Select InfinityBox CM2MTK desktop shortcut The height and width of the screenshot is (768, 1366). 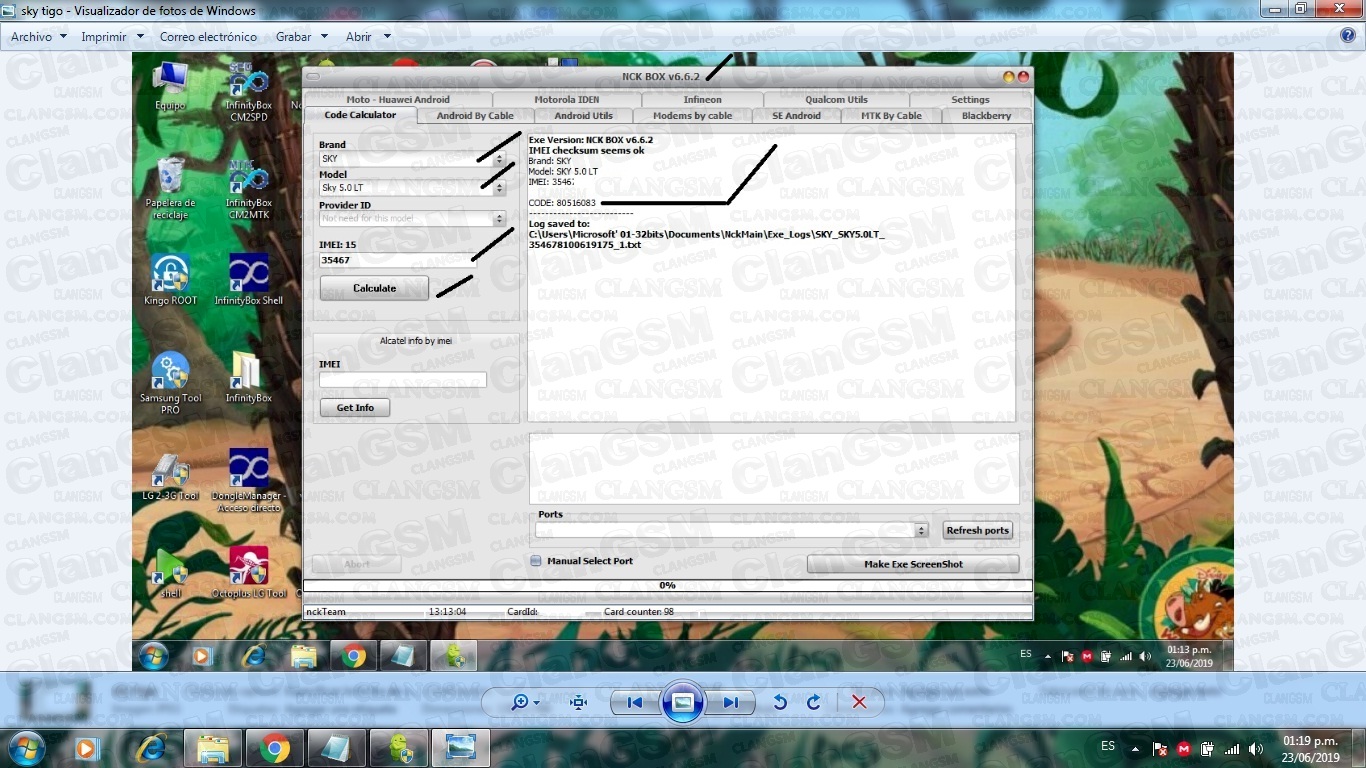(249, 189)
